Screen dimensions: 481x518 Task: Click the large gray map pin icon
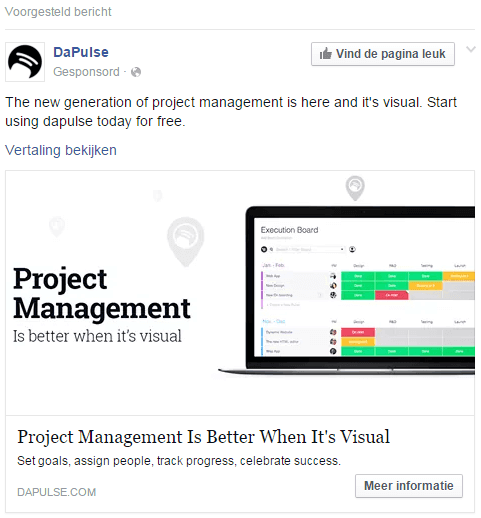pos(185,242)
